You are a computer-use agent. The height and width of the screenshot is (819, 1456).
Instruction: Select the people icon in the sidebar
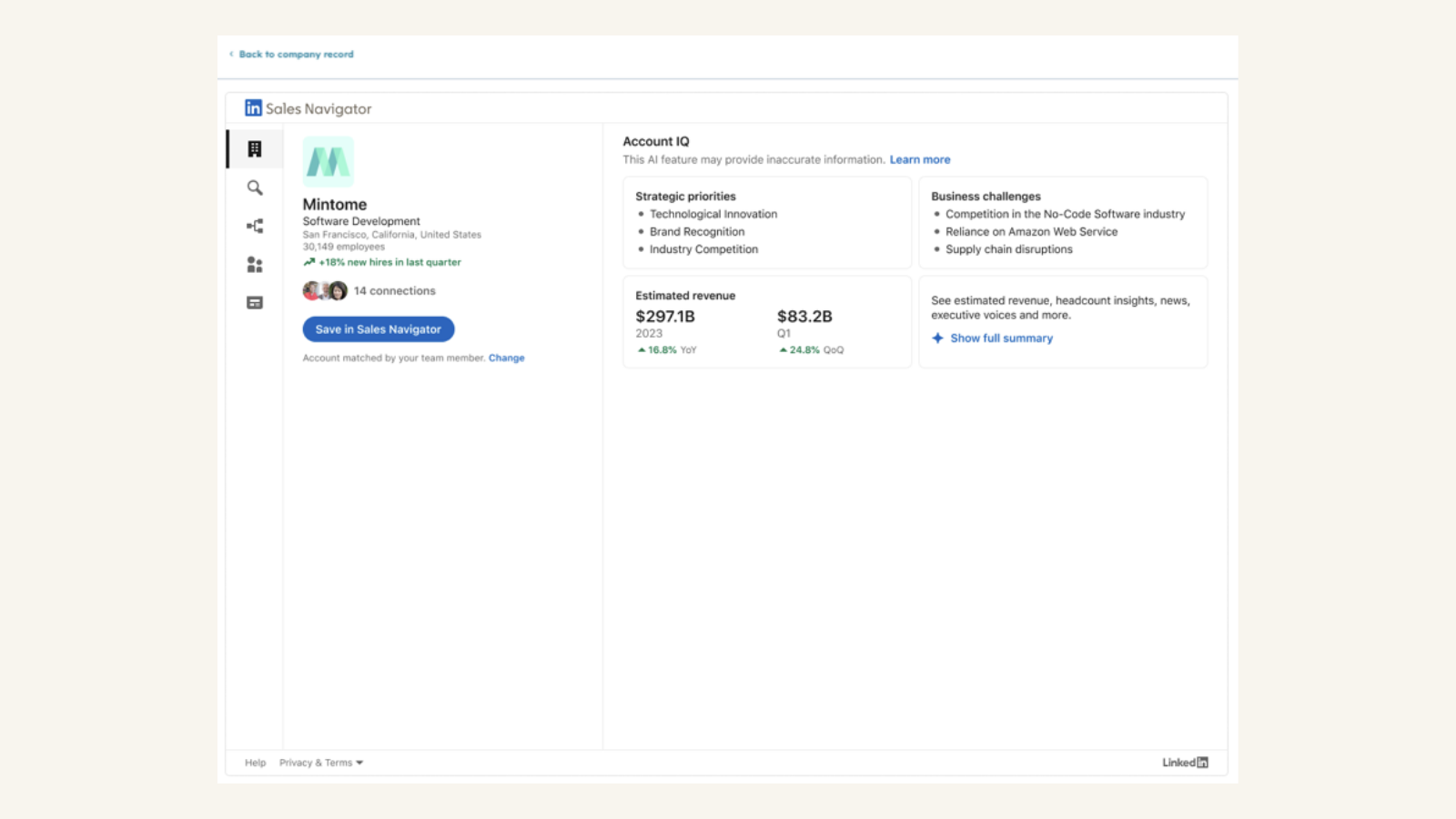[254, 264]
